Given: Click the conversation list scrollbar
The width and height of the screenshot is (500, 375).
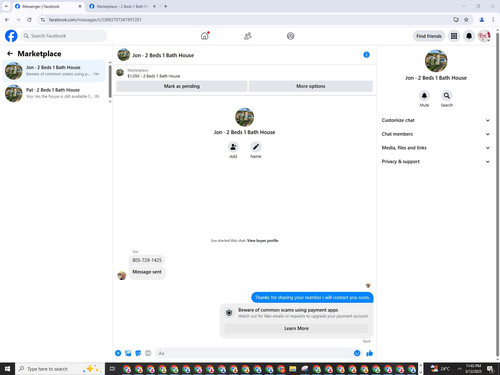Looking at the screenshot, I should point(110,82).
